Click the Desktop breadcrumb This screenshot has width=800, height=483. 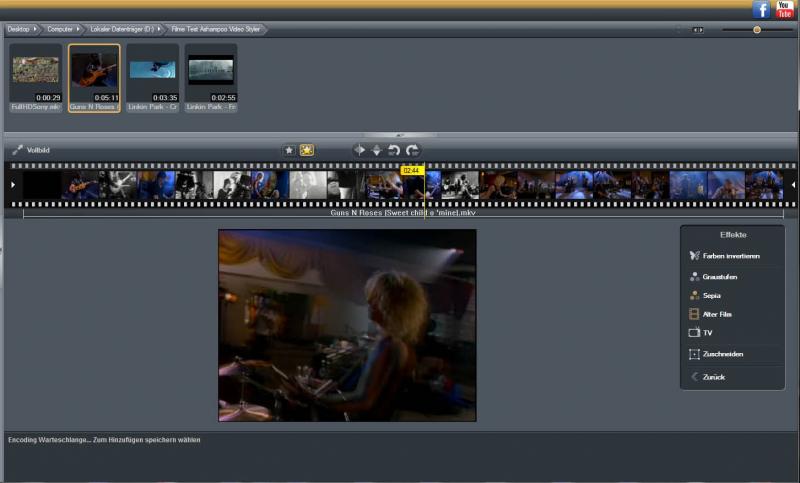click(x=18, y=29)
